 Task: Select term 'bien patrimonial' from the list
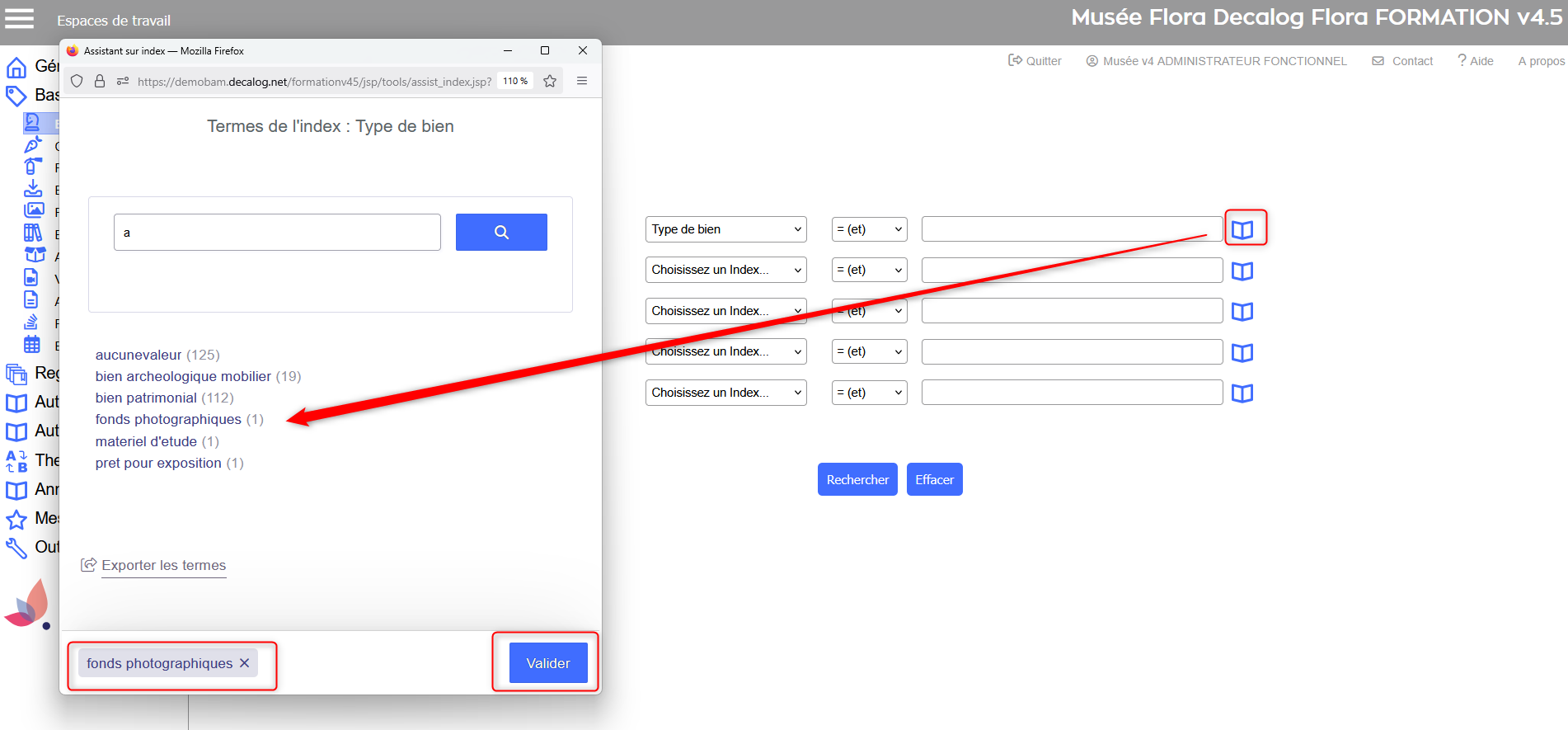[146, 398]
